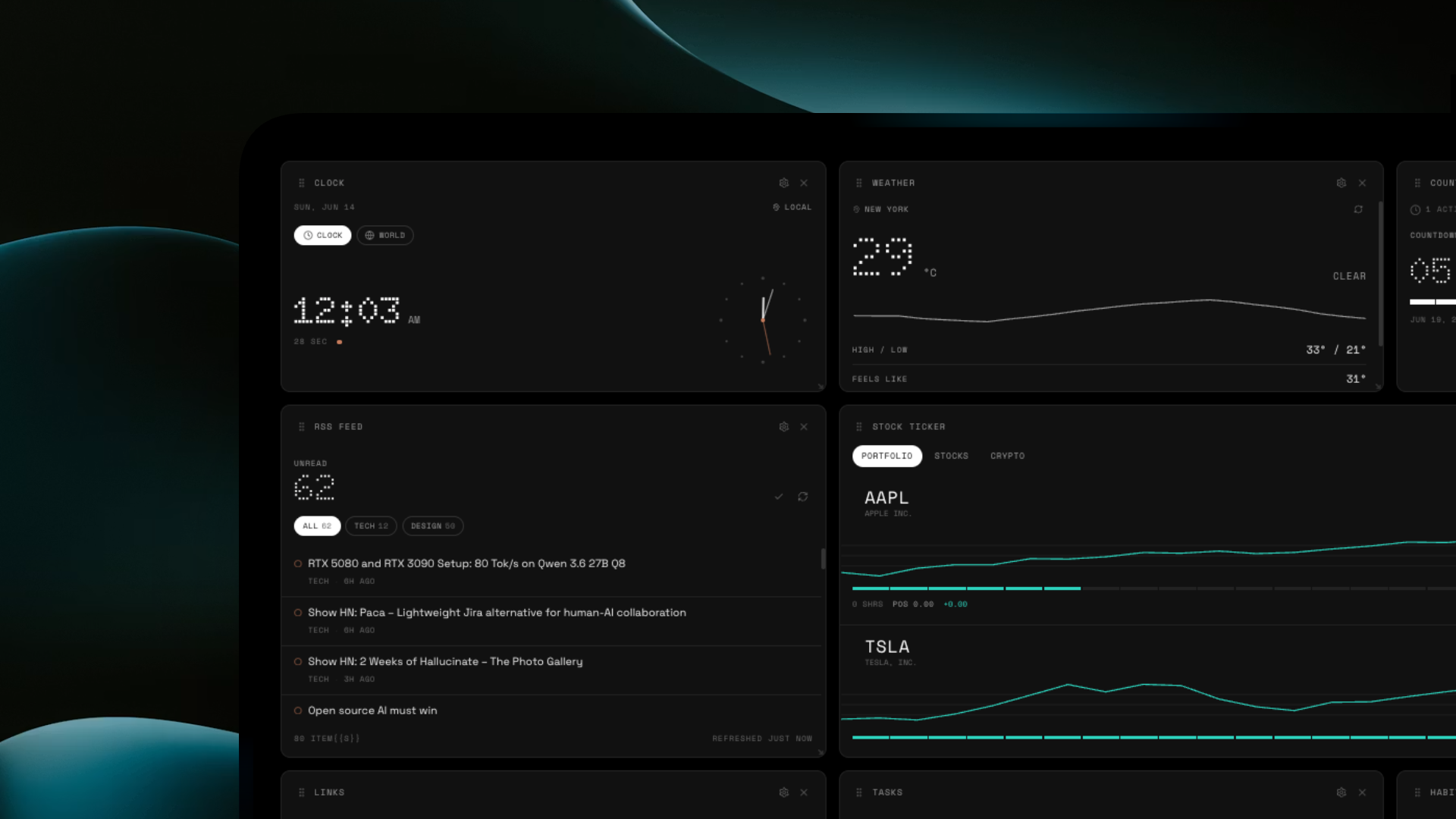Grab the RSS Feed drag handle
Screen dimensions: 1456x819
coord(302,427)
